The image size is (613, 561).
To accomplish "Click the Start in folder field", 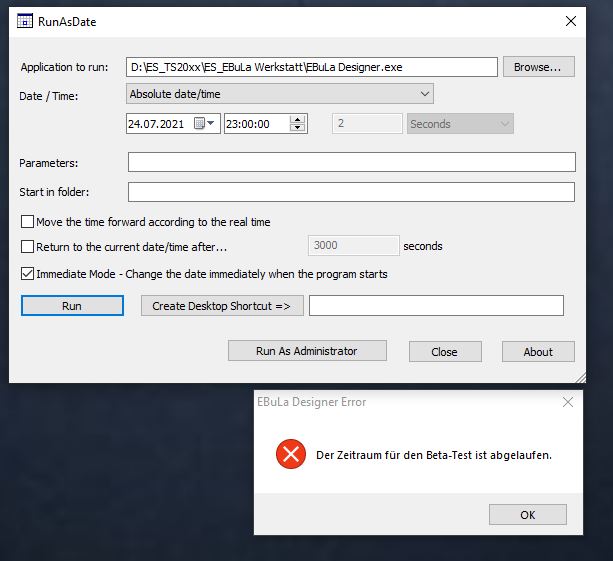I will 351,192.
